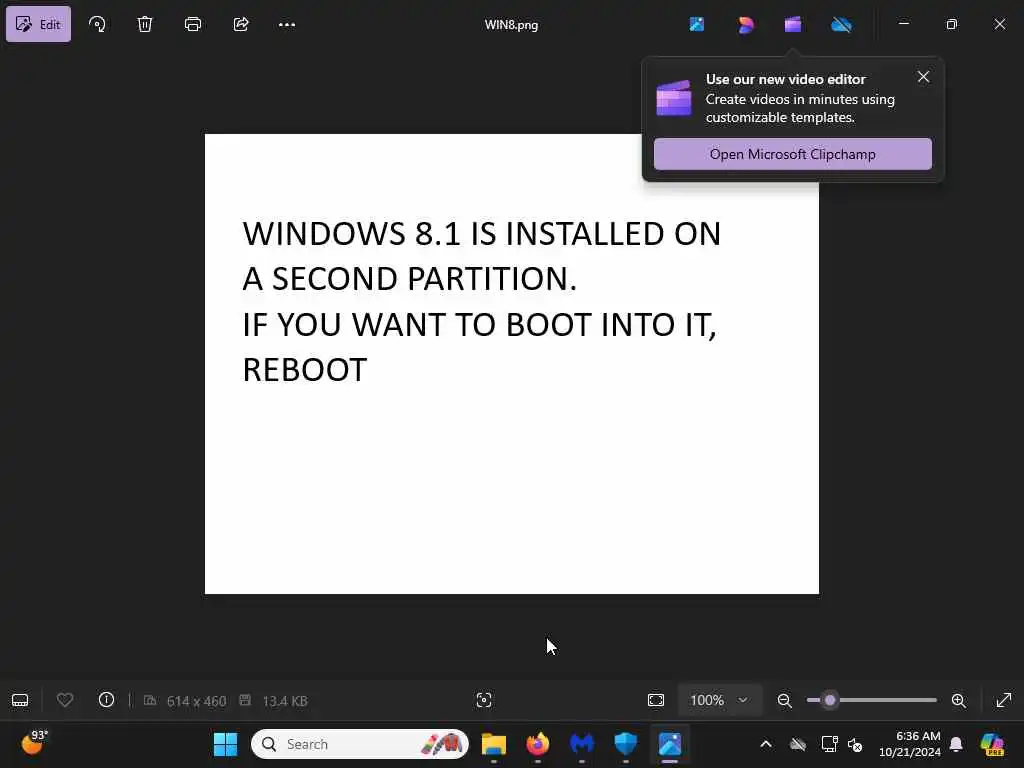Zoom out with the minus magnifier icon
The width and height of the screenshot is (1024, 768).
784,700
